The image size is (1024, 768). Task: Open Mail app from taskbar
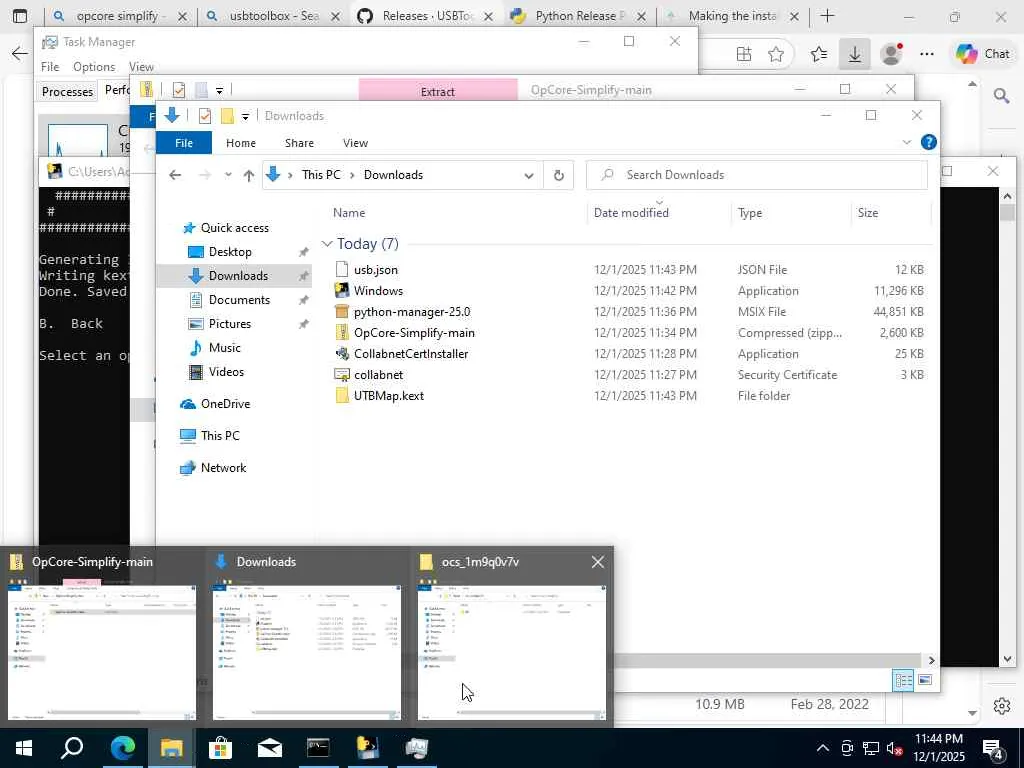[x=269, y=748]
